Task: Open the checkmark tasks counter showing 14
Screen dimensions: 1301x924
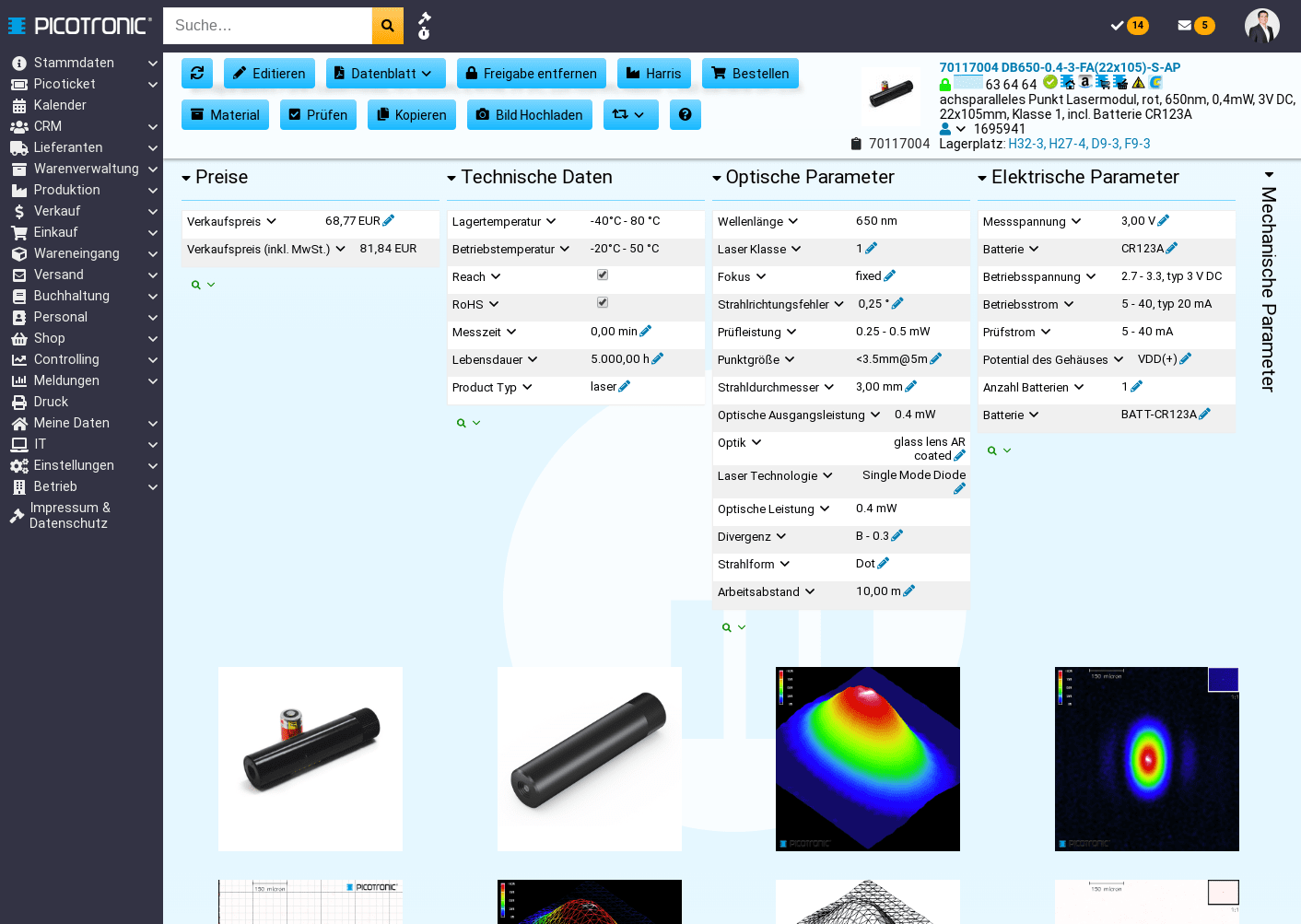Action: pos(1129,26)
